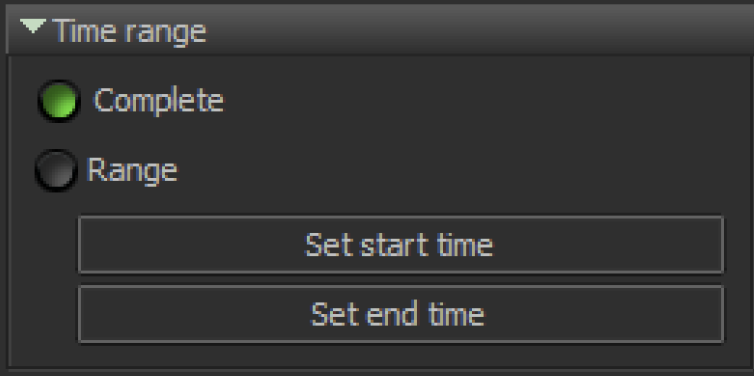Click the dark Range indicator circle
The height and width of the screenshot is (376, 754).
(x=56, y=170)
